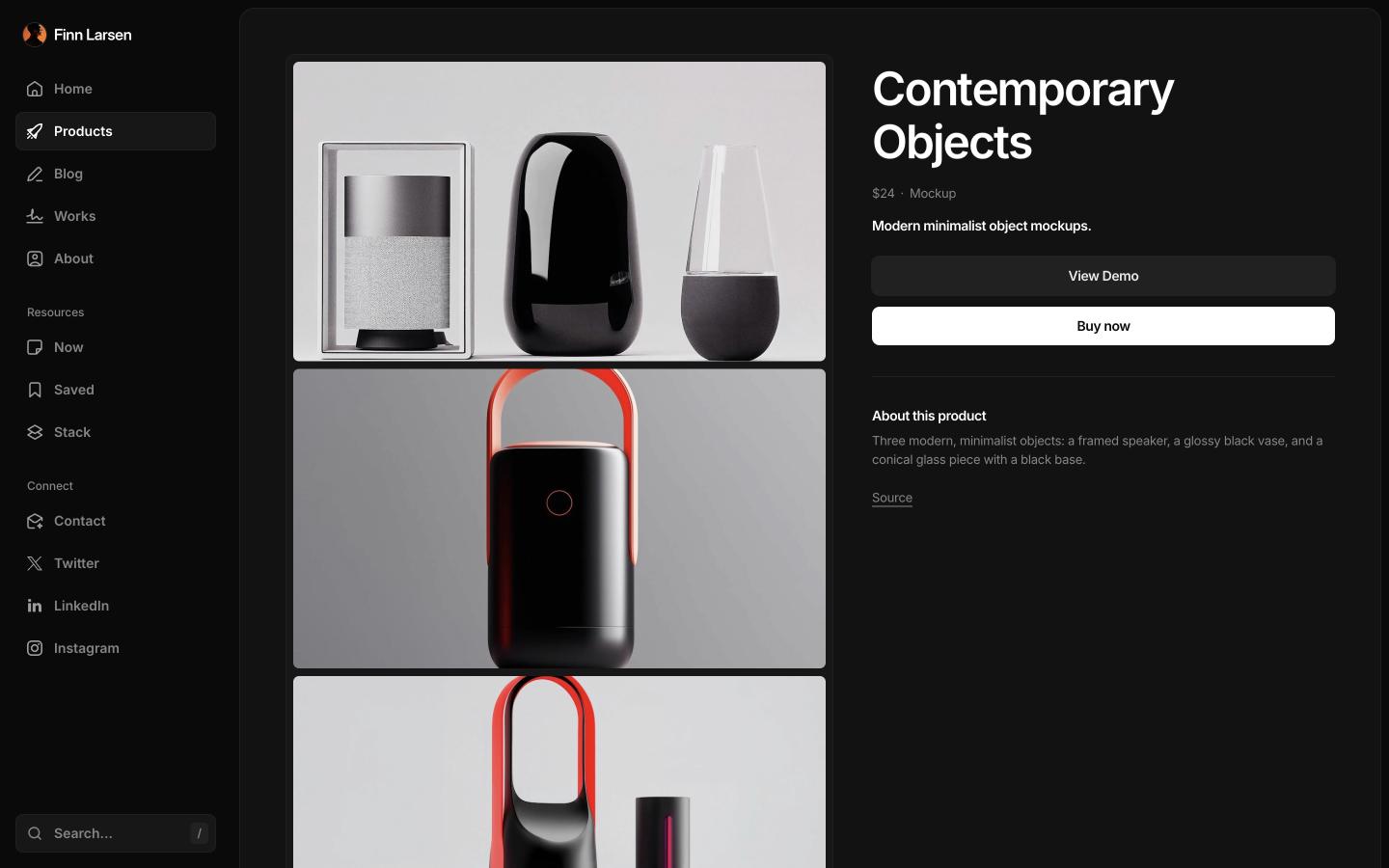Click the Works chart icon

tap(35, 216)
